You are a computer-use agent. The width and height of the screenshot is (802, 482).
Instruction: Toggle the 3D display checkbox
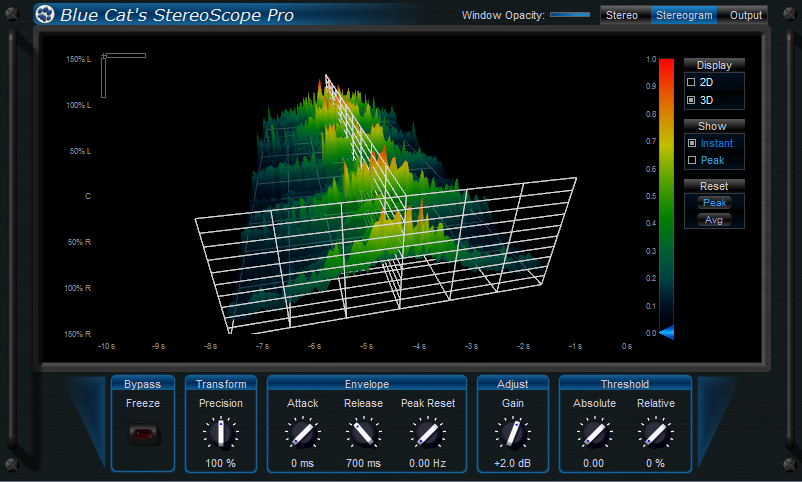click(692, 100)
